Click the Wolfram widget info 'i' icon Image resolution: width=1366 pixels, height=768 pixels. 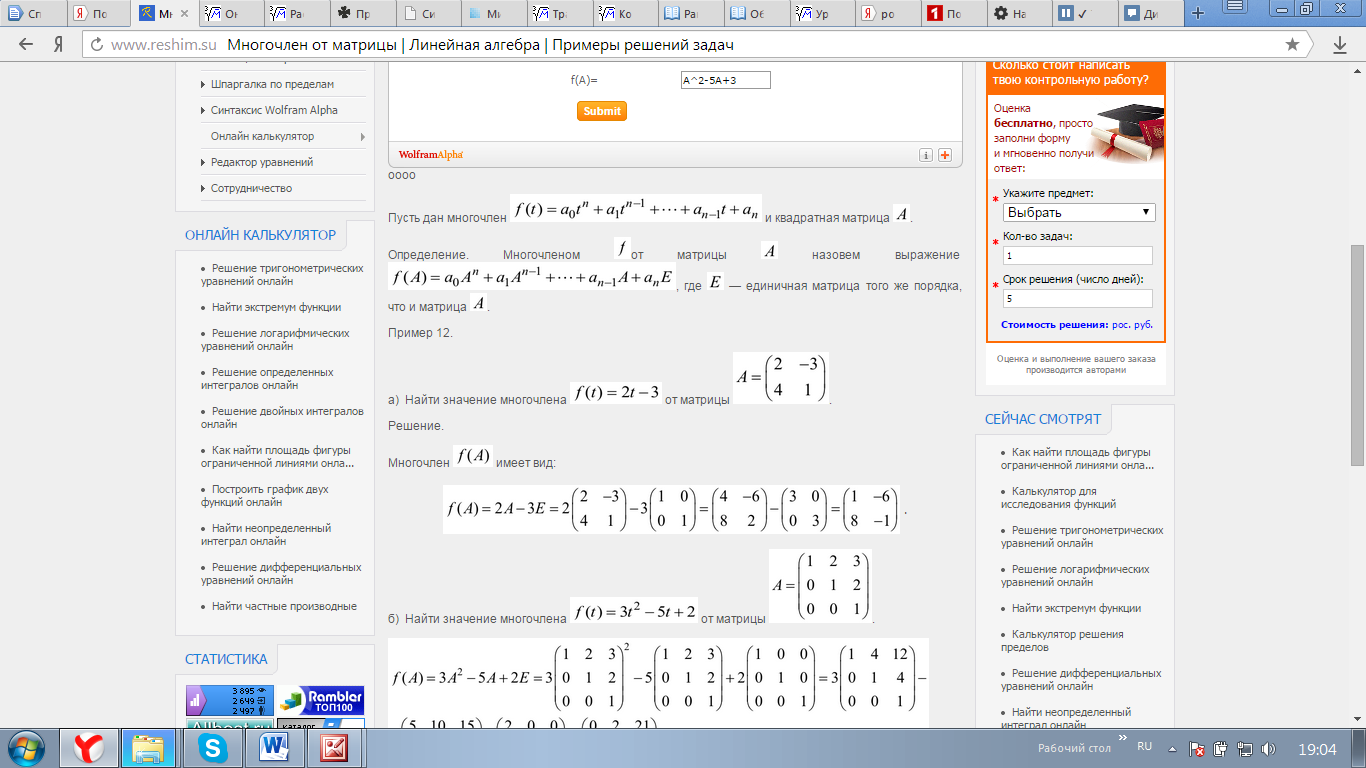926,155
